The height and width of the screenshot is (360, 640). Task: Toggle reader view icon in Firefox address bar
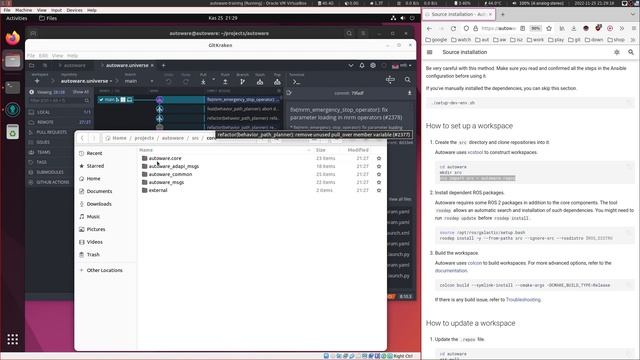522,29
